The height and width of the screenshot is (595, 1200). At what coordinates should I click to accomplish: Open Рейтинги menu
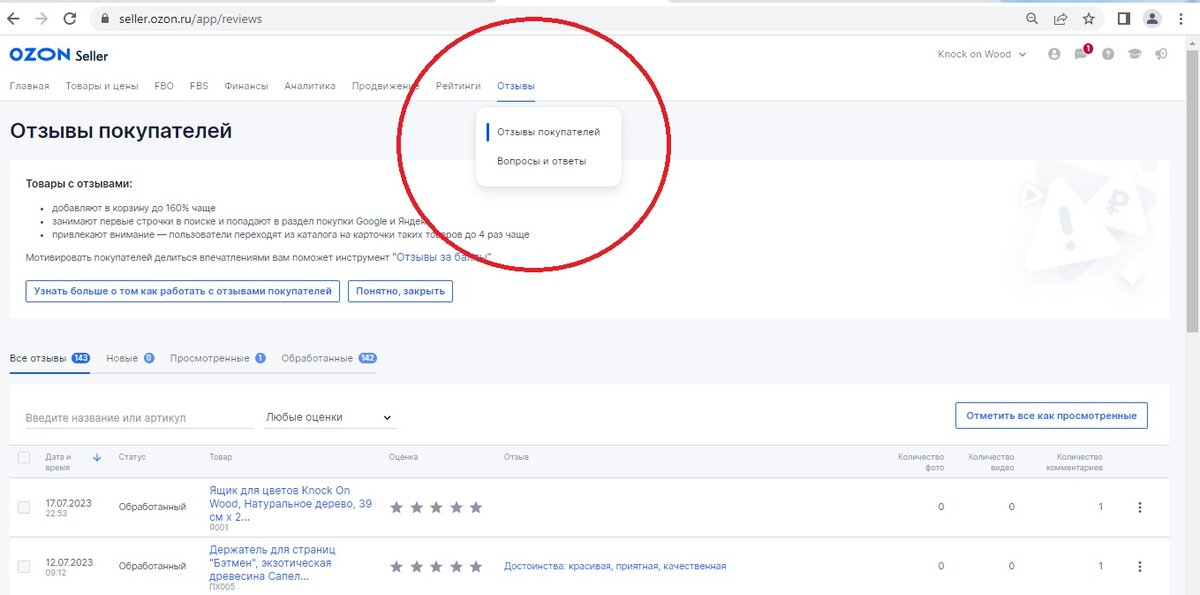[458, 86]
